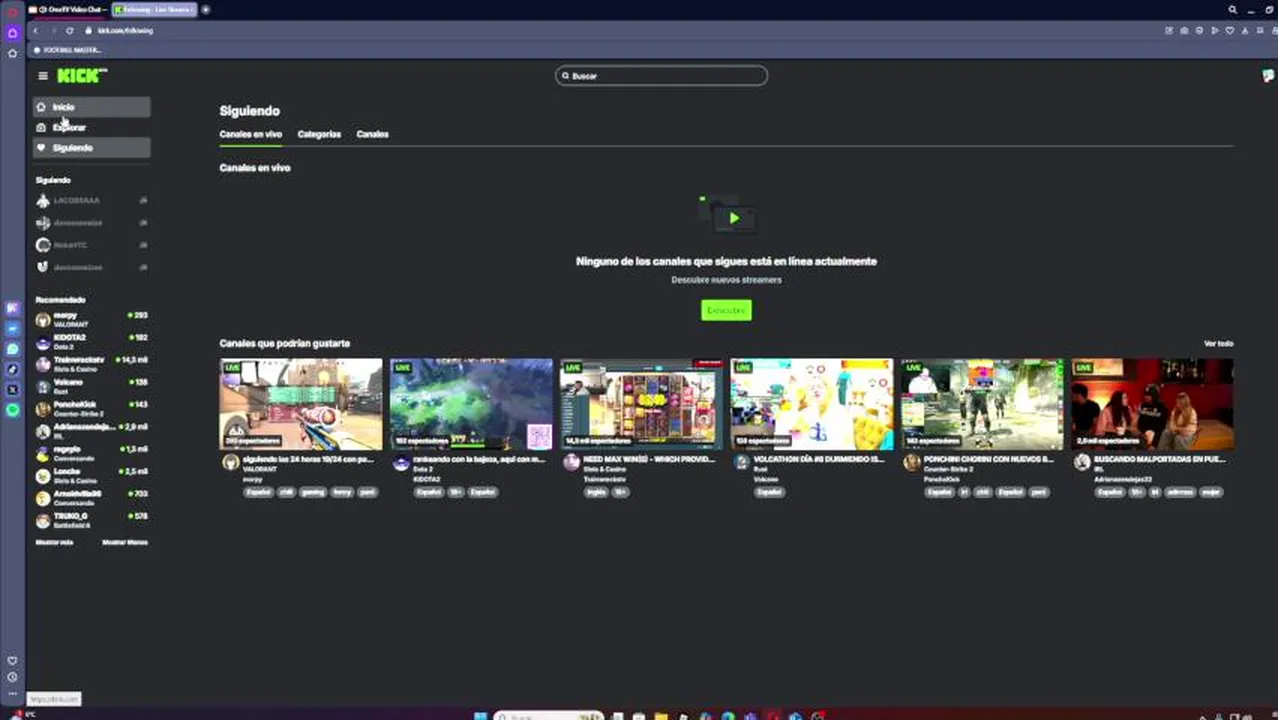Image resolution: width=1278 pixels, height=720 pixels.
Task: Click the green Descubre button
Action: pyautogui.click(x=726, y=310)
